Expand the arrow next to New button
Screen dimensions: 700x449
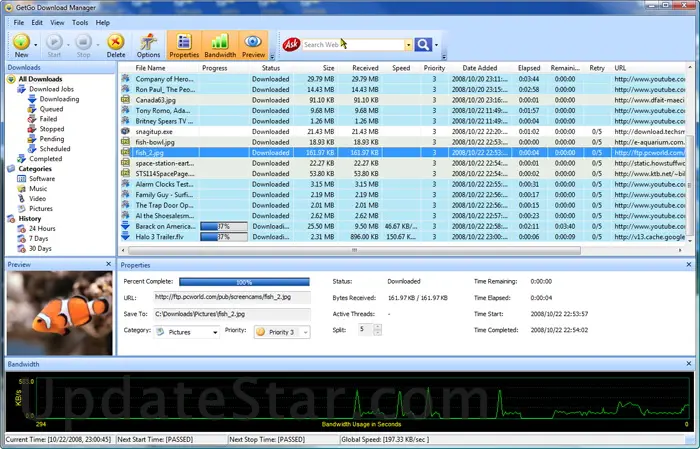click(x=37, y=45)
